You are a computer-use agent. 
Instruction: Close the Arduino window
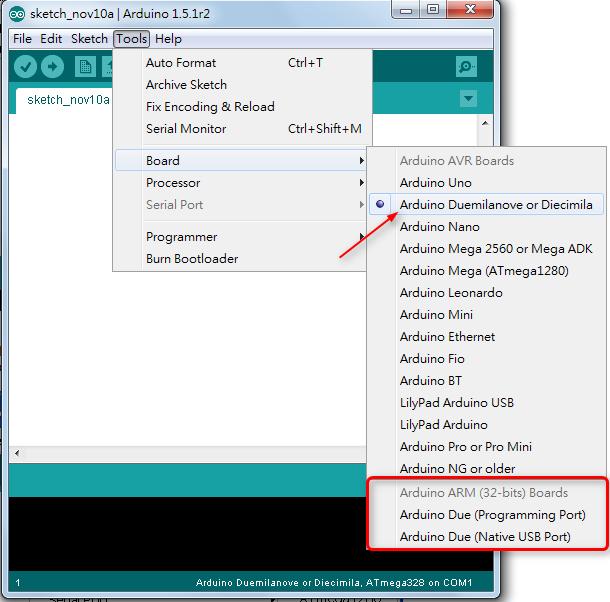pyautogui.click(x=470, y=10)
